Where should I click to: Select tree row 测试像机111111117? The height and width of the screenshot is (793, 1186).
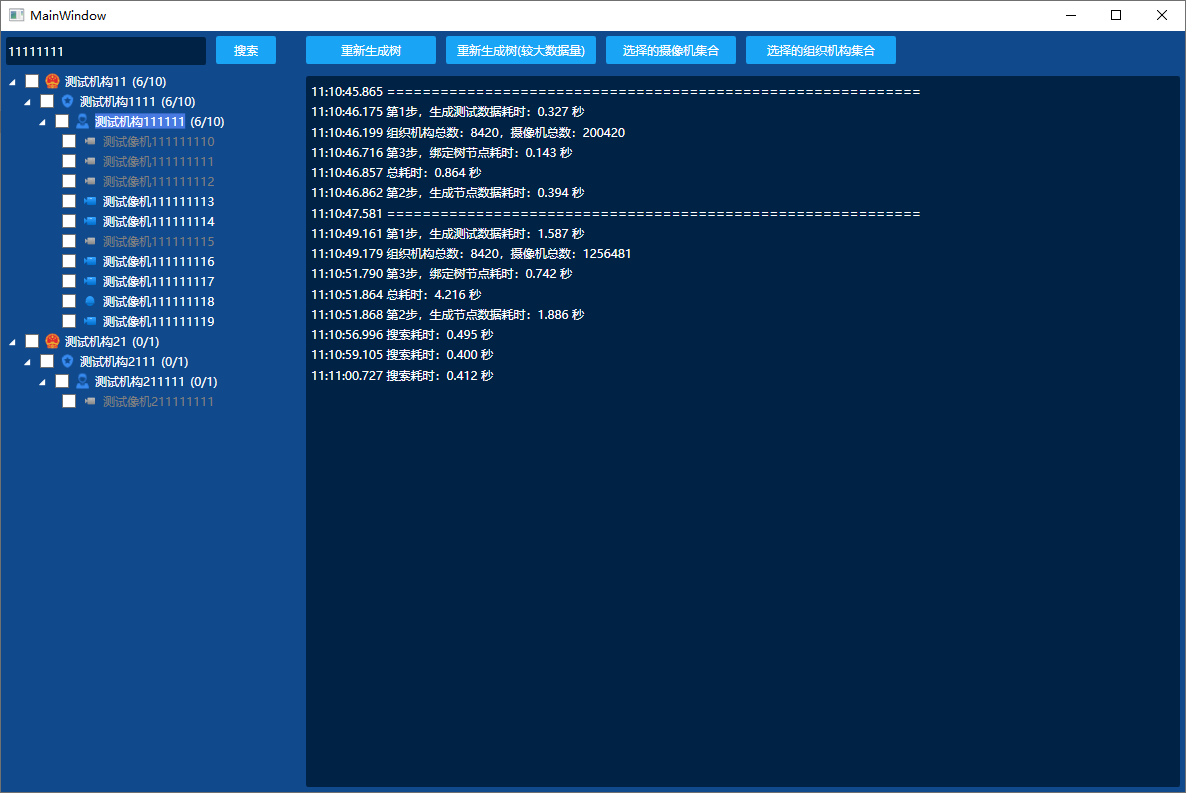click(x=159, y=281)
